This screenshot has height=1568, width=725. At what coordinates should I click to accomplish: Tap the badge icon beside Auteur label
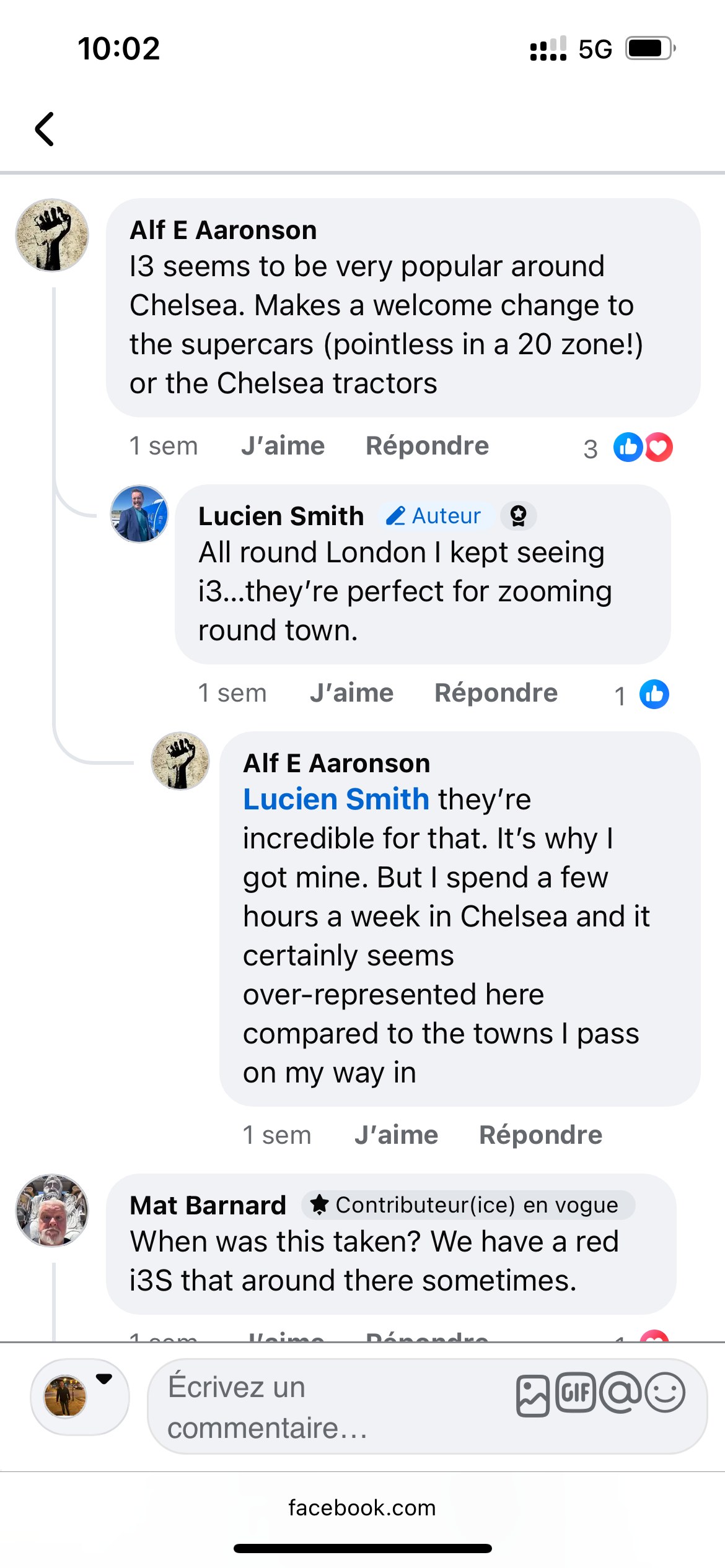[x=518, y=515]
